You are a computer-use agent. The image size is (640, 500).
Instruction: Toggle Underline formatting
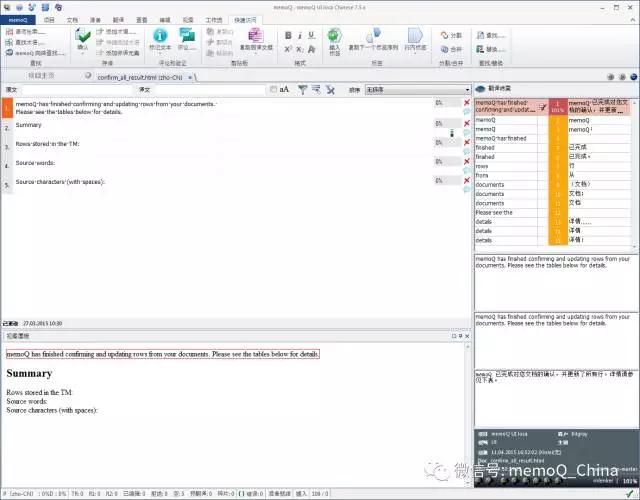click(x=311, y=36)
